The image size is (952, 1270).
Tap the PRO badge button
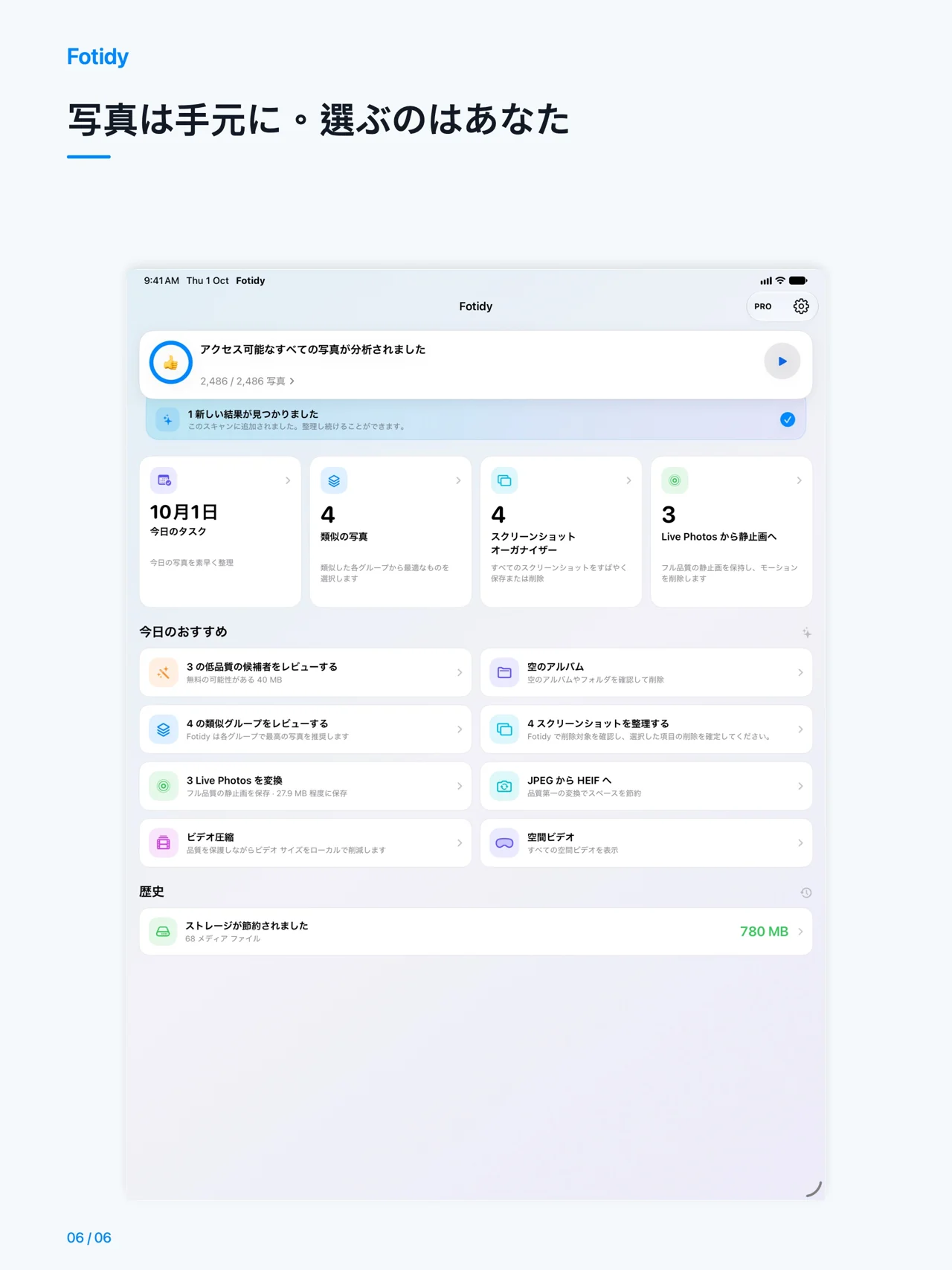[763, 306]
